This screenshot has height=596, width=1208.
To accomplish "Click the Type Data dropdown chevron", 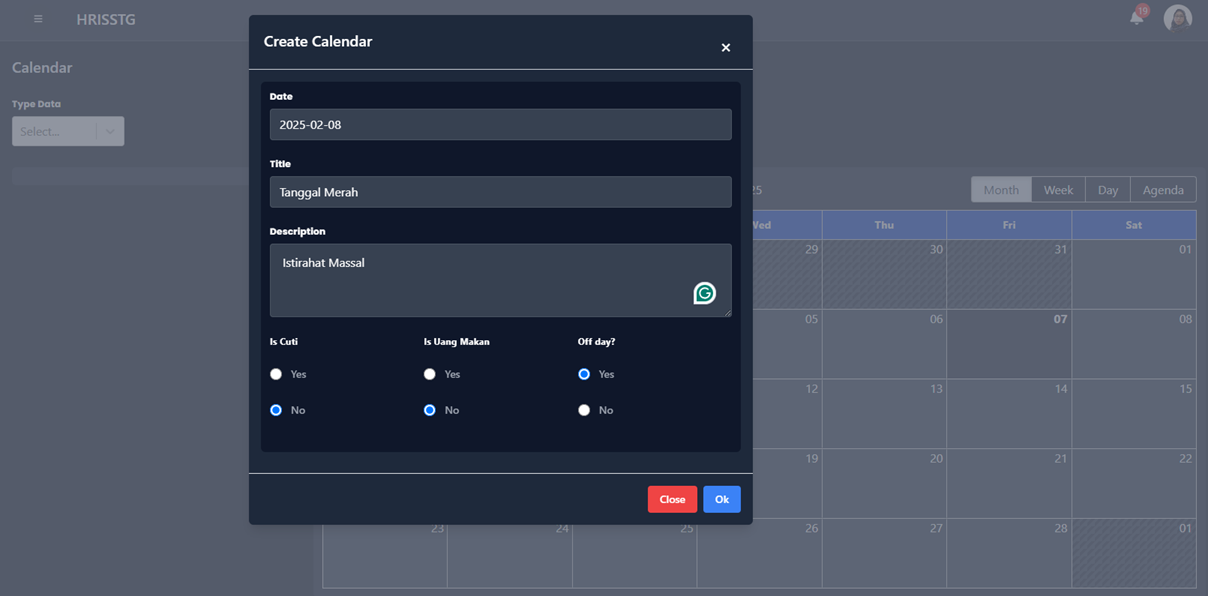I will [x=110, y=131].
